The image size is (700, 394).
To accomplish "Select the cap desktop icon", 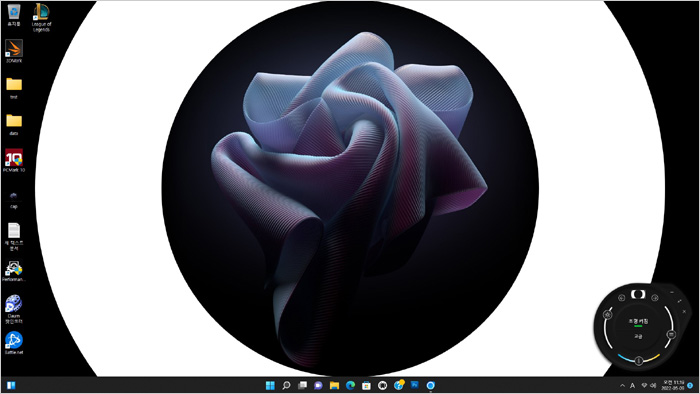I will tap(14, 200).
